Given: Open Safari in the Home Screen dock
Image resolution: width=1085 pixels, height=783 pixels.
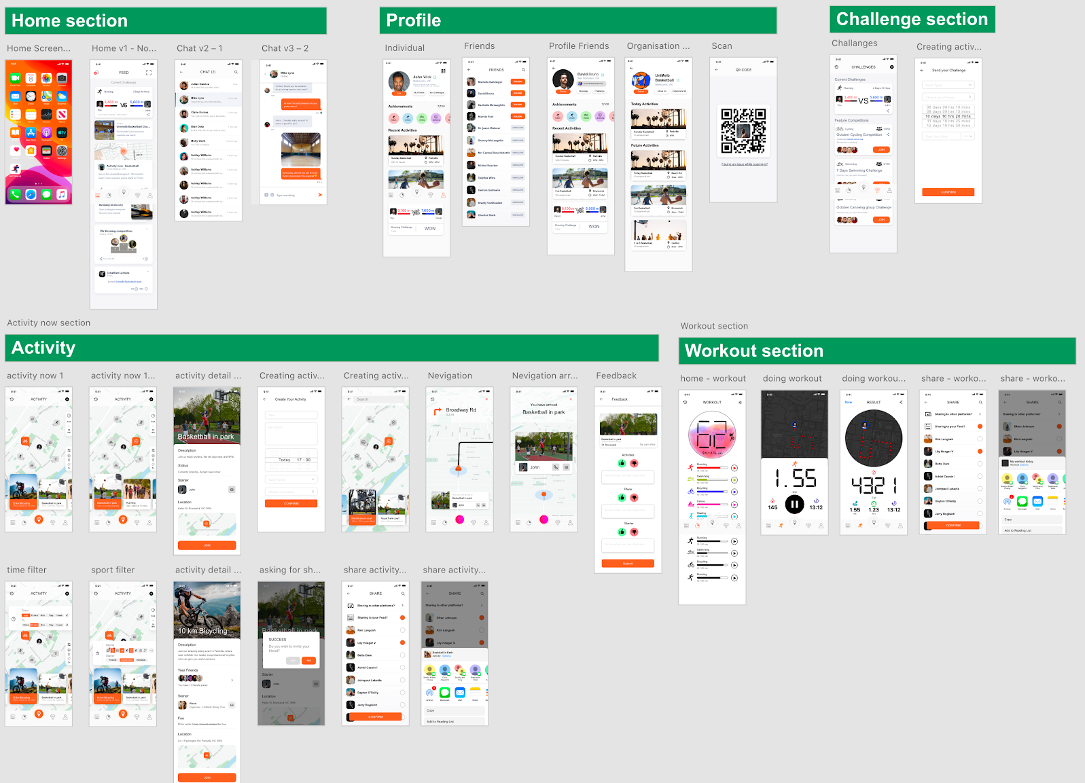Looking at the screenshot, I should (31, 194).
